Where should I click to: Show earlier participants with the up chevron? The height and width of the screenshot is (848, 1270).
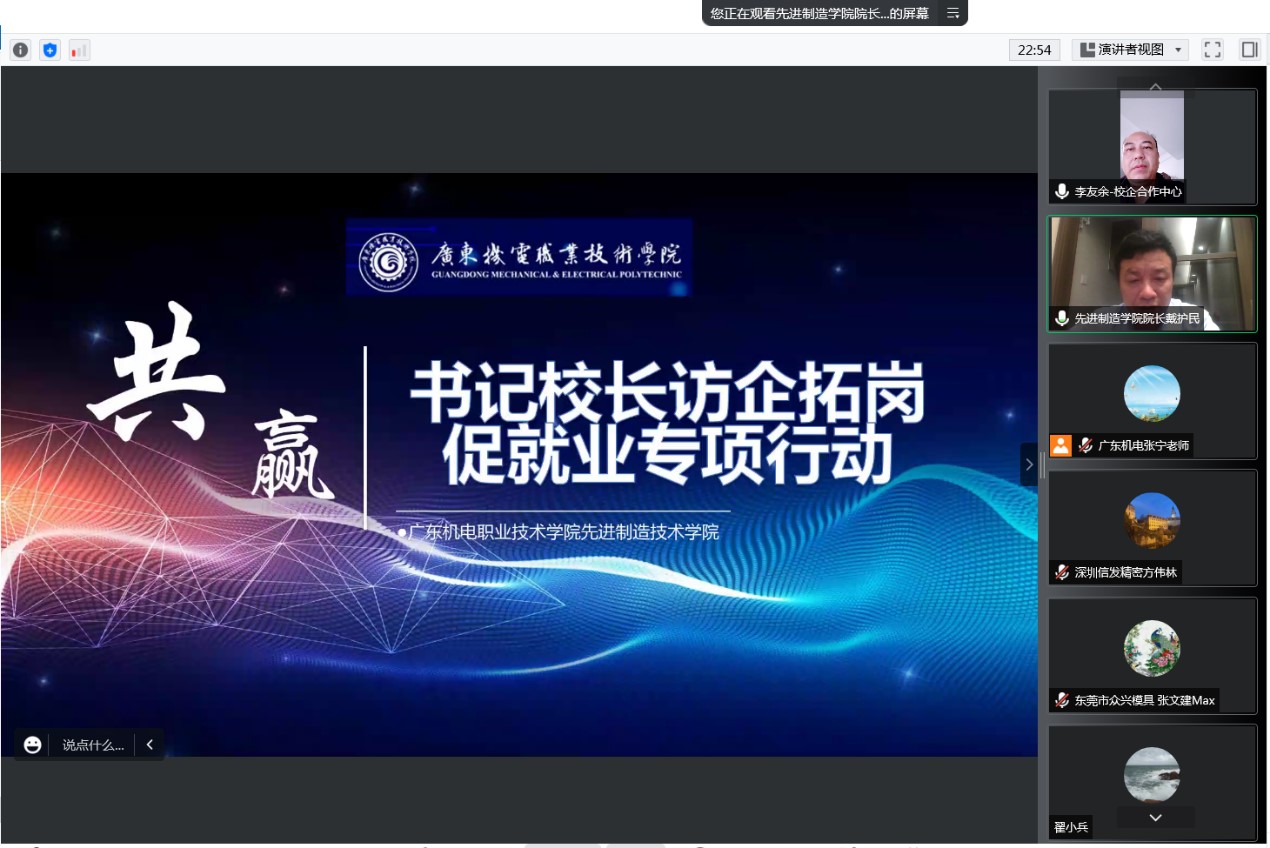pos(1155,87)
